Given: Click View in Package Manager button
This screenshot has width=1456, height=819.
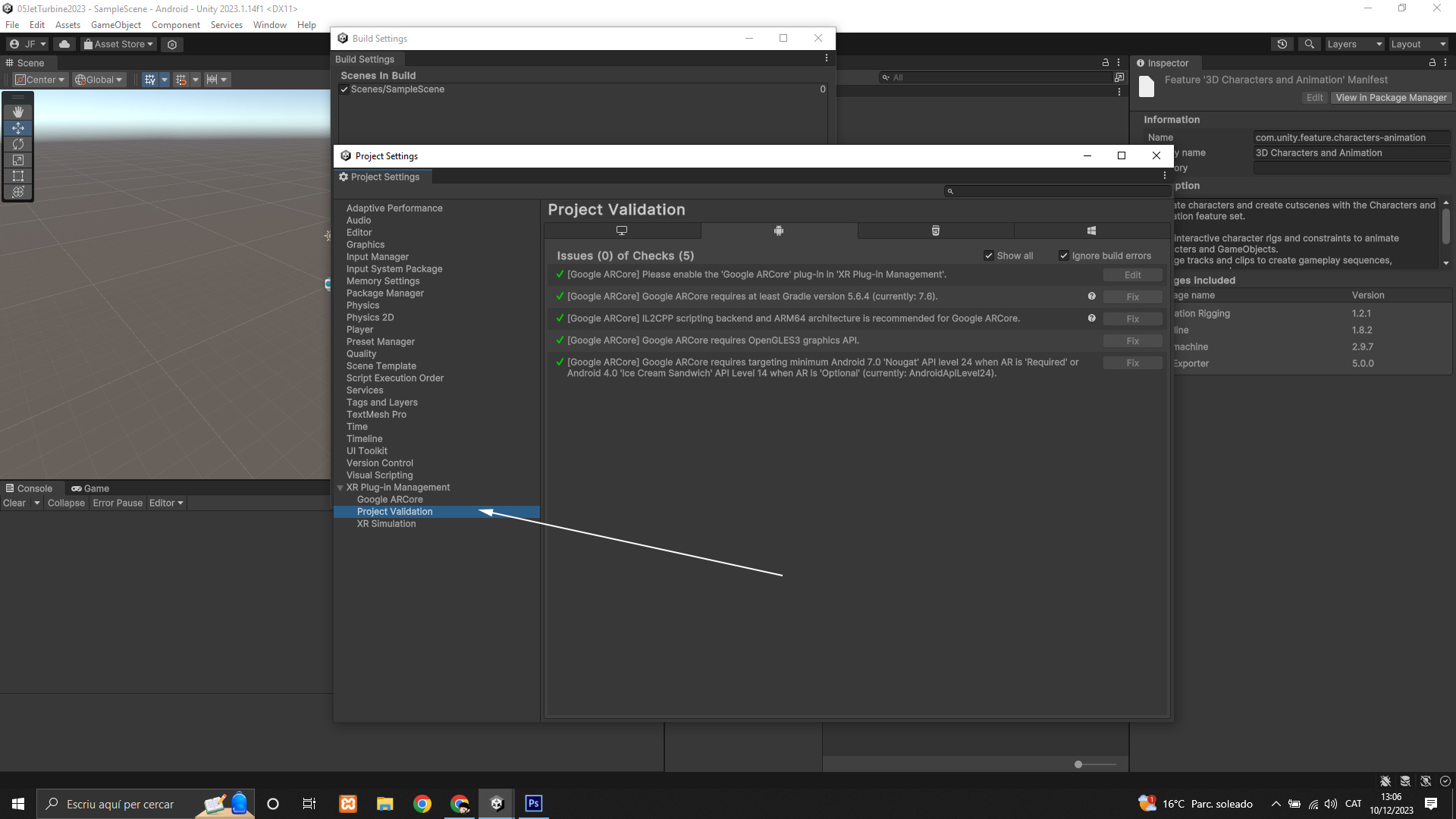Looking at the screenshot, I should 1391,98.
